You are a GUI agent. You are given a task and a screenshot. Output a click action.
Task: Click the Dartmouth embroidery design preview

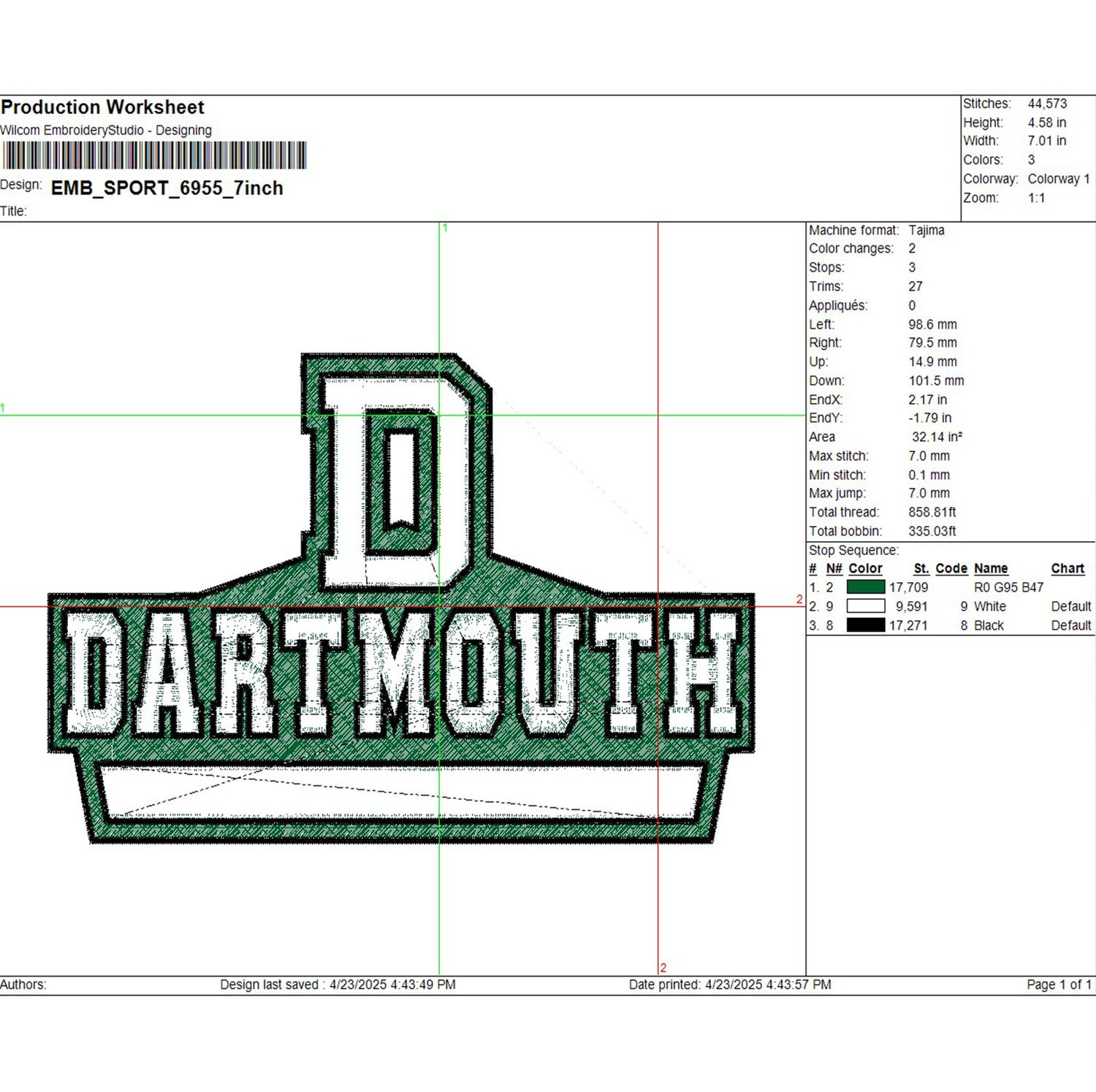(x=401, y=598)
